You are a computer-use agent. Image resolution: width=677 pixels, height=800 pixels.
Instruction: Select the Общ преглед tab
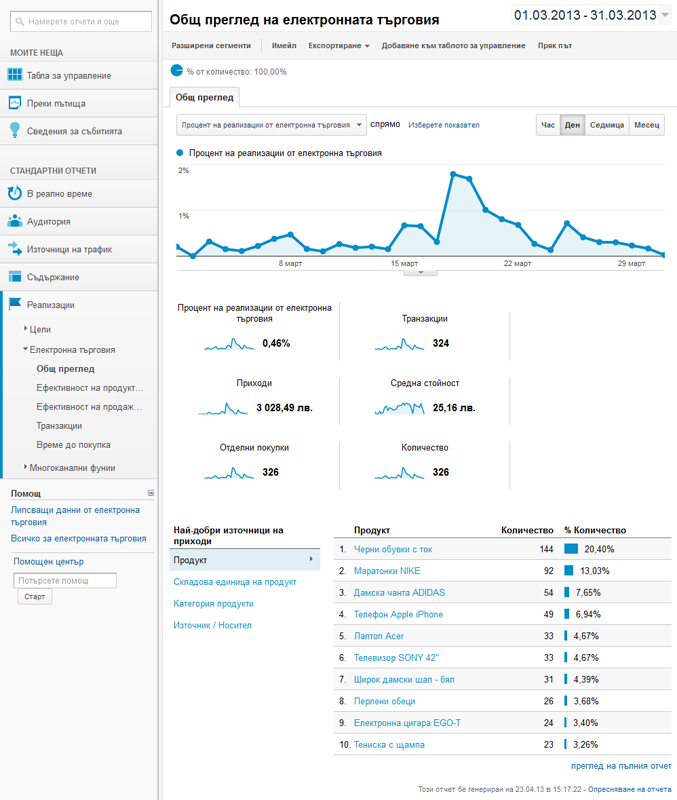pyautogui.click(x=204, y=97)
